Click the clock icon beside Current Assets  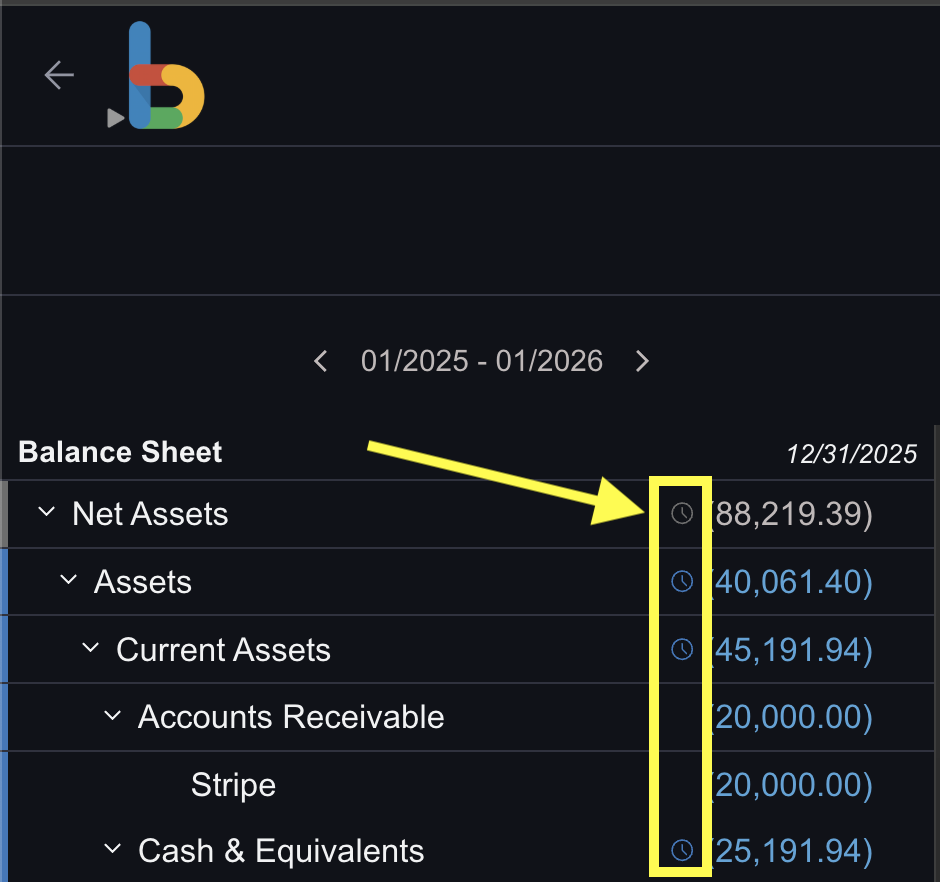[x=680, y=648]
